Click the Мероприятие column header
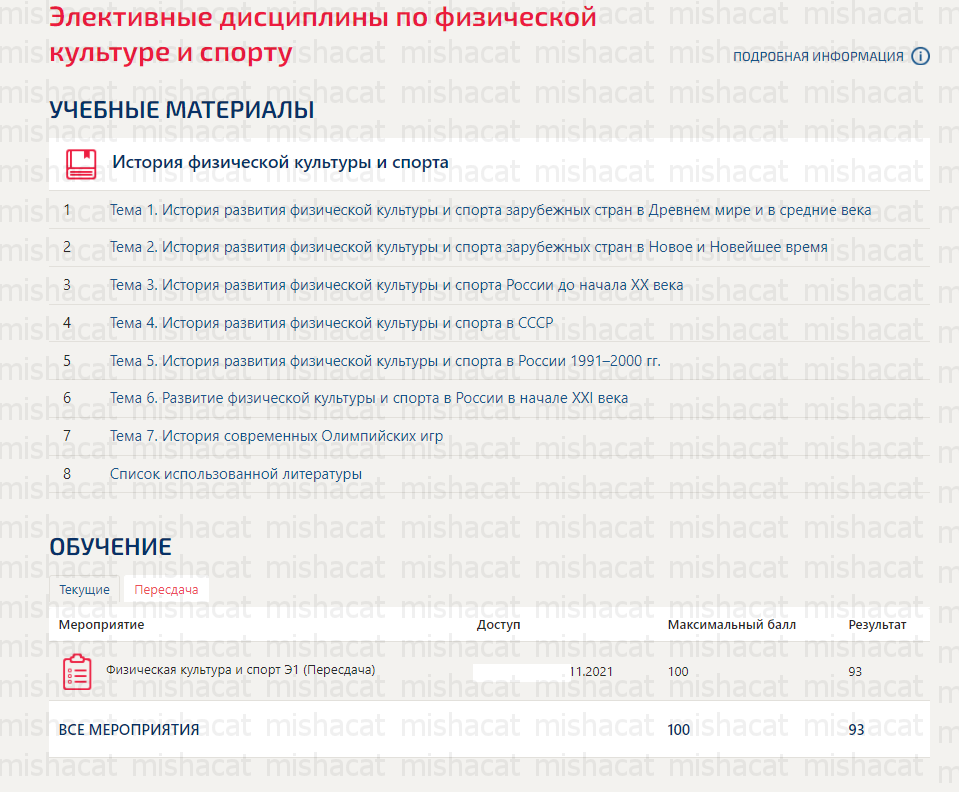Image resolution: width=959 pixels, height=792 pixels. [102, 624]
